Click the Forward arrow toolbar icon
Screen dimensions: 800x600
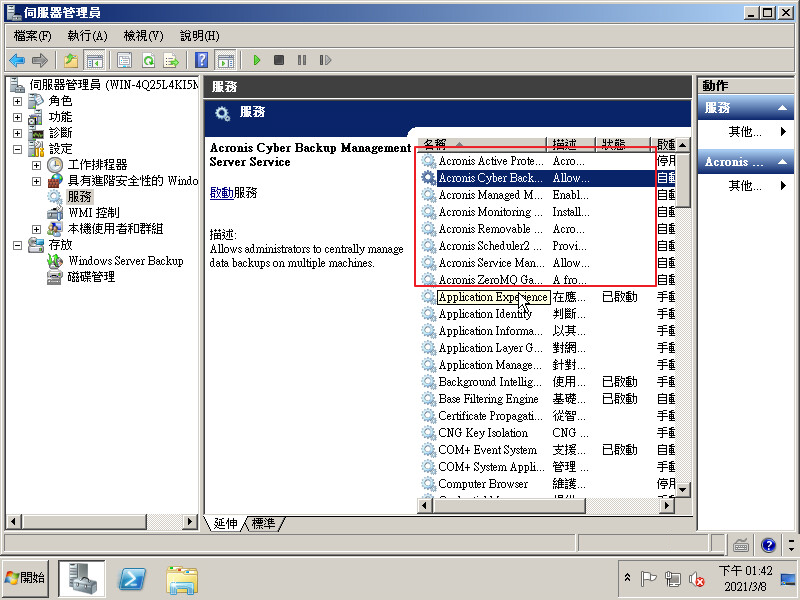point(40,60)
